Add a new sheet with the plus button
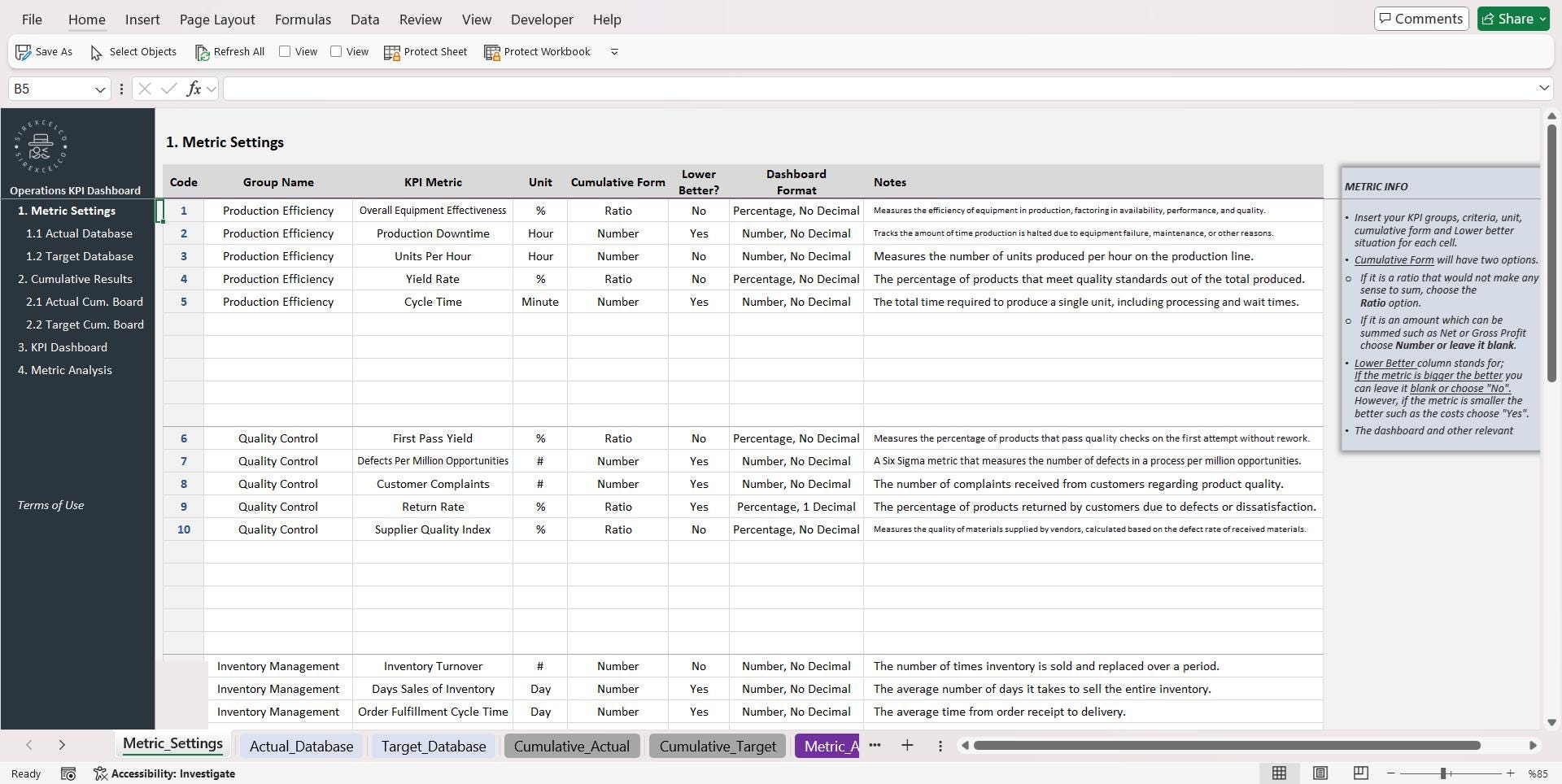The height and width of the screenshot is (784, 1562). click(x=907, y=745)
